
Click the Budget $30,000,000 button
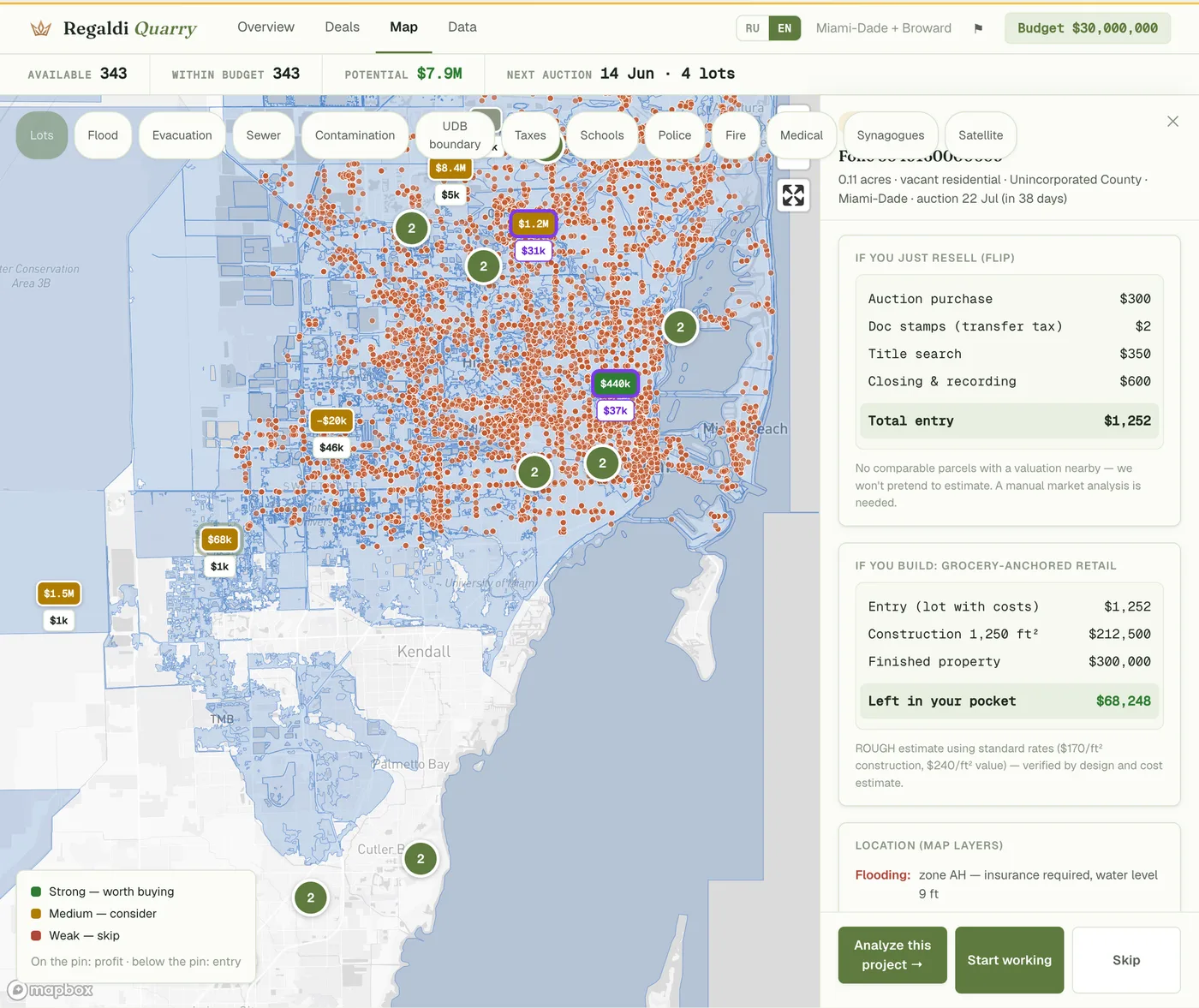click(1087, 28)
